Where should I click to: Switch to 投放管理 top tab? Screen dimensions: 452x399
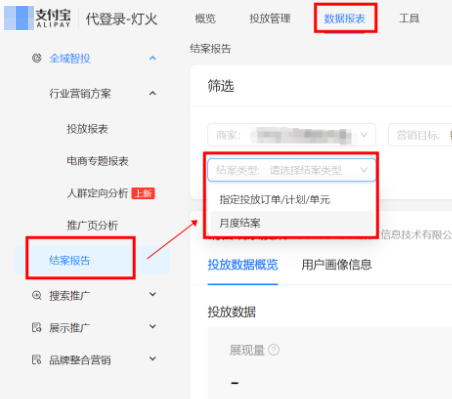(x=270, y=18)
